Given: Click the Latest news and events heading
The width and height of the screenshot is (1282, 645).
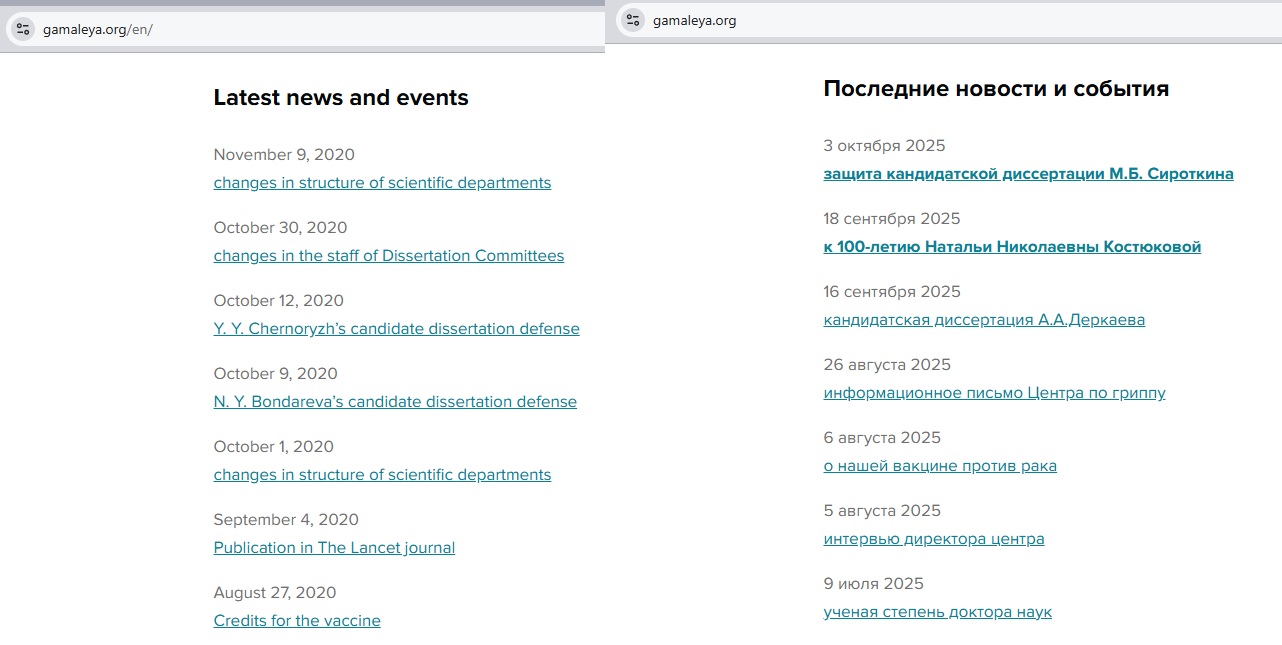Looking at the screenshot, I should [341, 98].
